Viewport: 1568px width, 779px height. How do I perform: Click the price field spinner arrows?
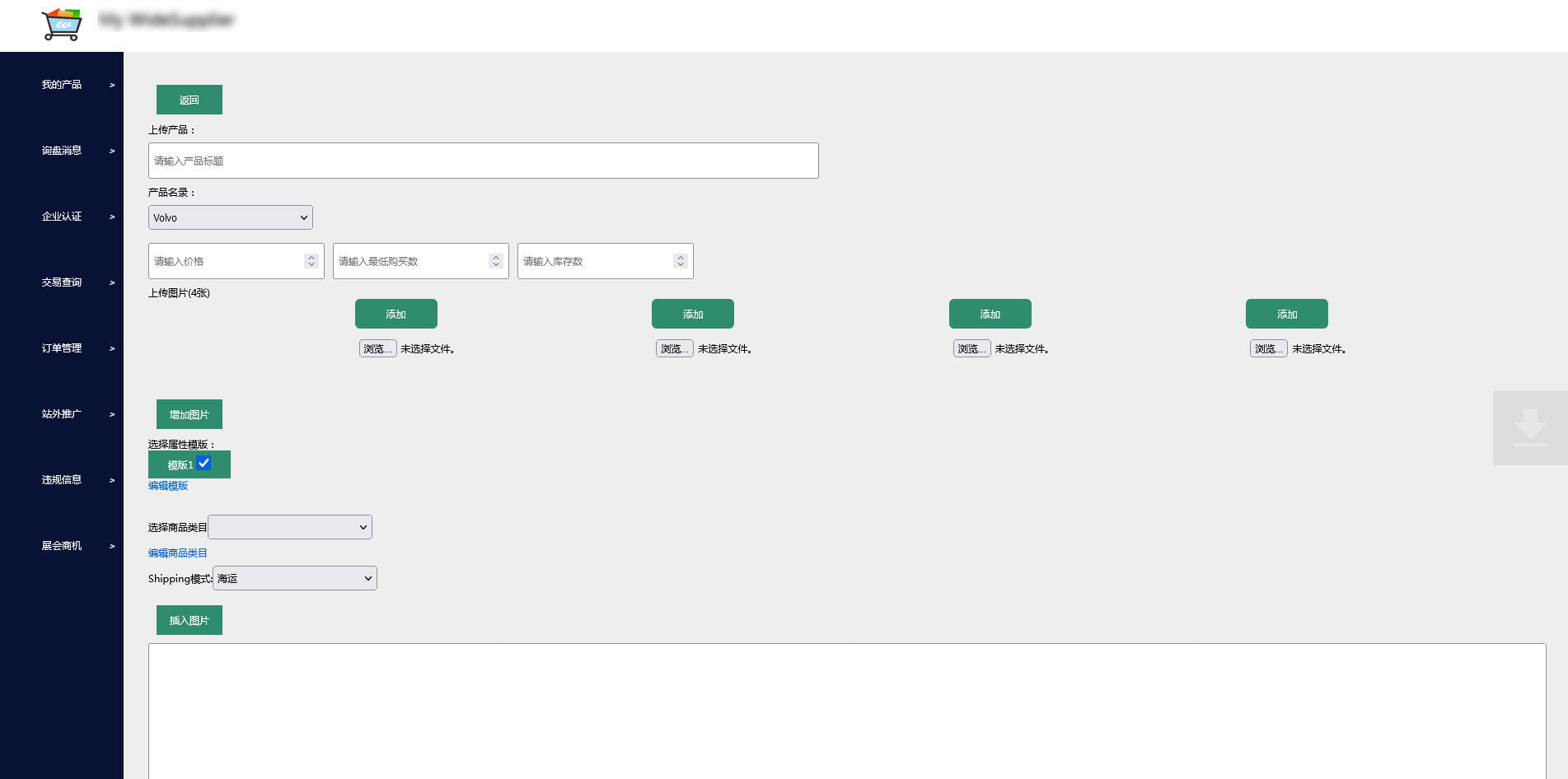(311, 261)
